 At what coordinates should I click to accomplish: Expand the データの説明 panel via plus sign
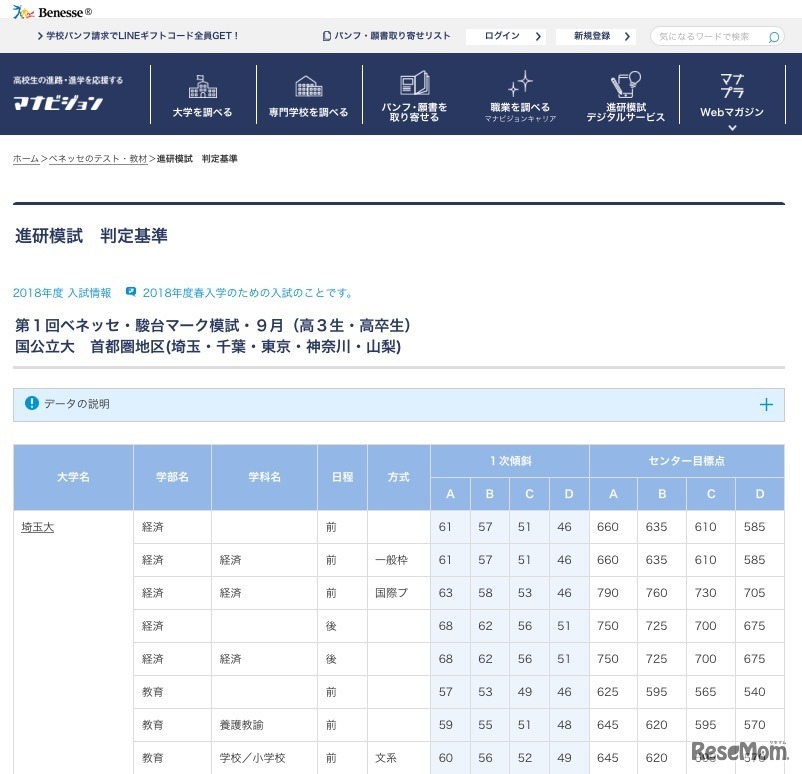[767, 404]
